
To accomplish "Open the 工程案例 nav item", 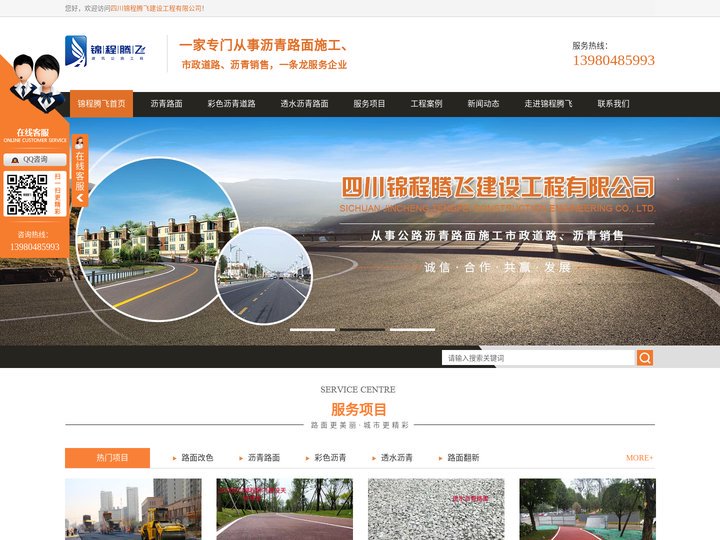I will click(x=427, y=104).
